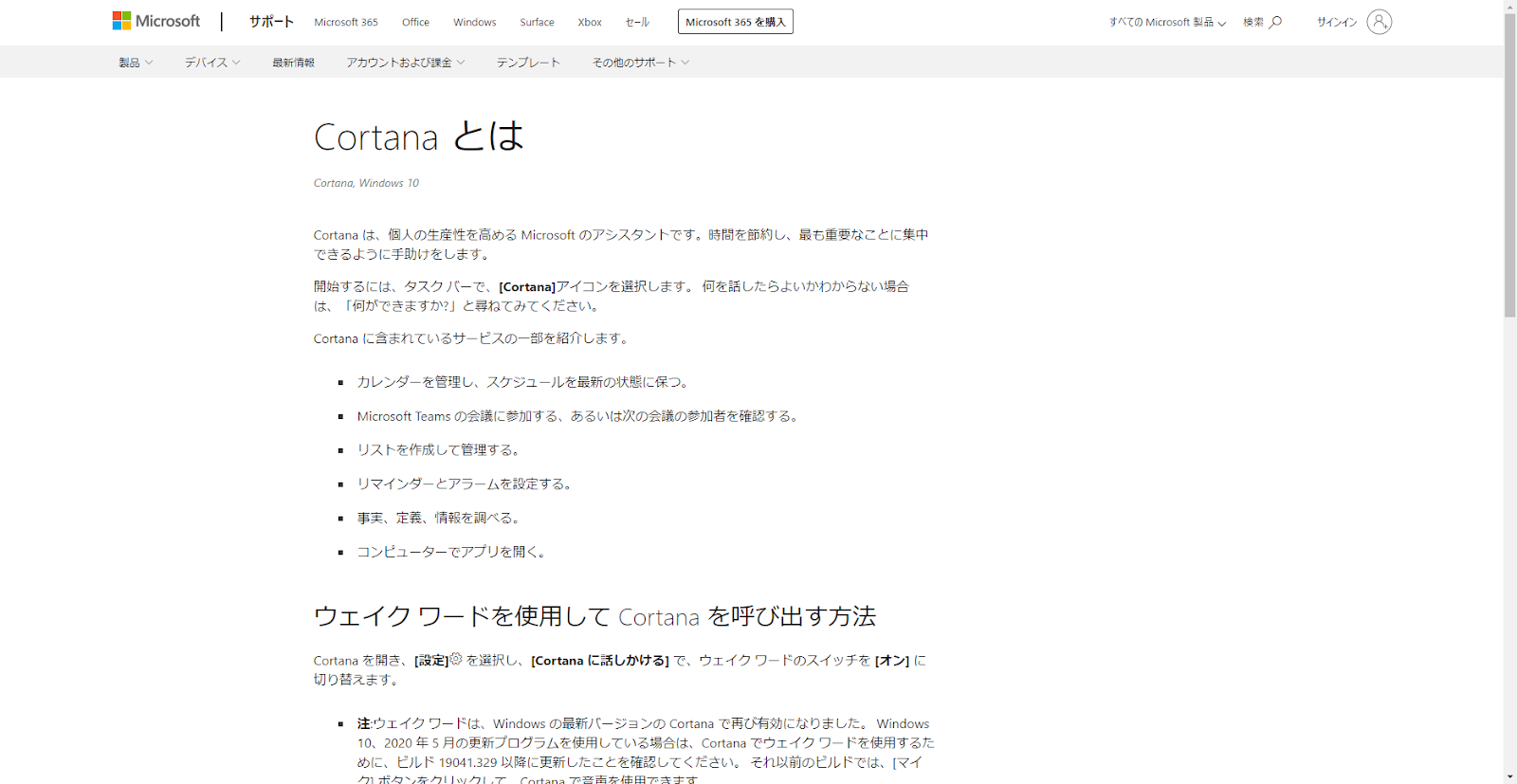
Task: Click the Cortana とは page heading
Action: point(418,137)
